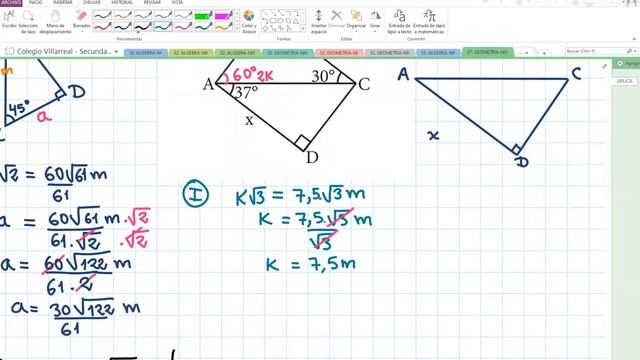Open the Girar rotate menu
Image resolution: width=640 pixels, height=360 pixels.
375,20
